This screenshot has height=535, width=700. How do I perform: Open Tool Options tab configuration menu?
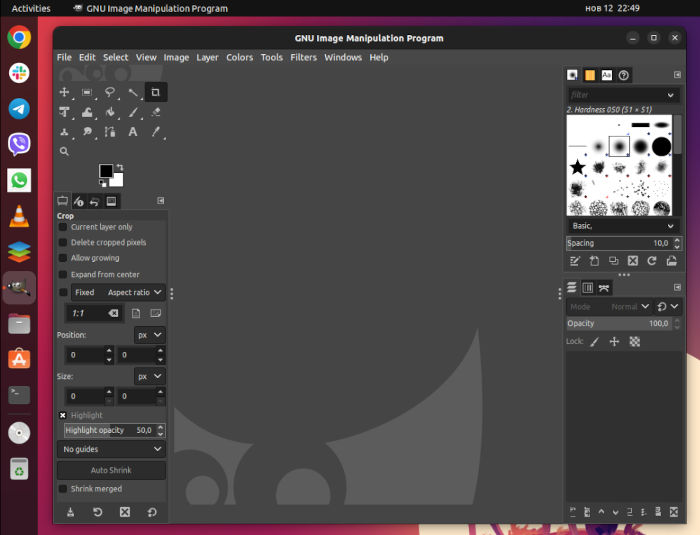pos(161,201)
